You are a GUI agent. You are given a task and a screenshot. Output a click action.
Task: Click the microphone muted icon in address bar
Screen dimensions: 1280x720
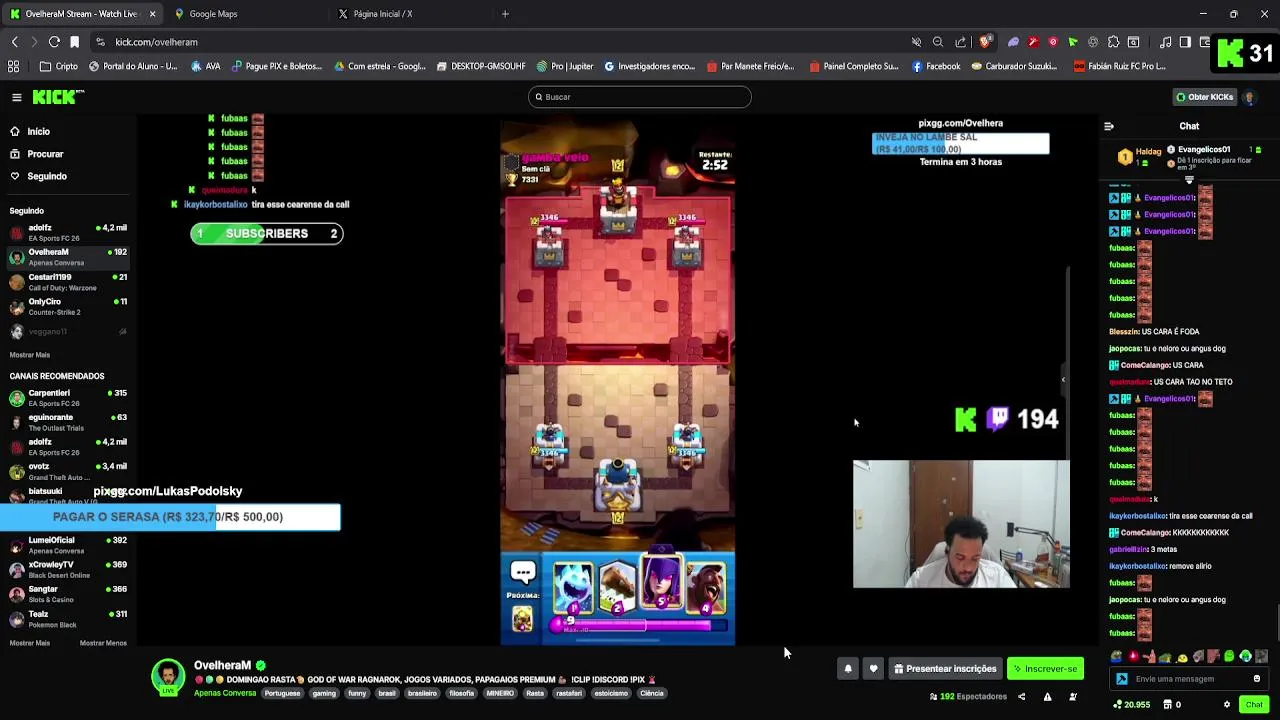coord(916,42)
